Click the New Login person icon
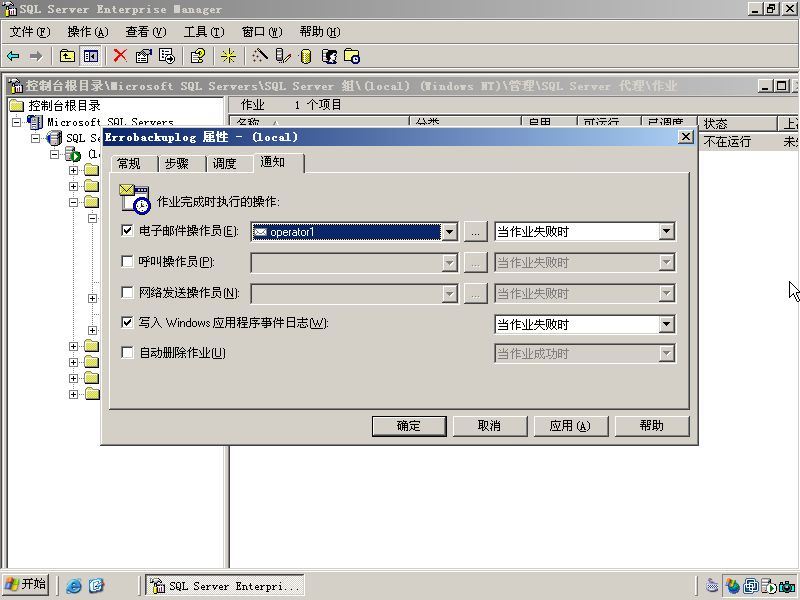 pos(329,56)
